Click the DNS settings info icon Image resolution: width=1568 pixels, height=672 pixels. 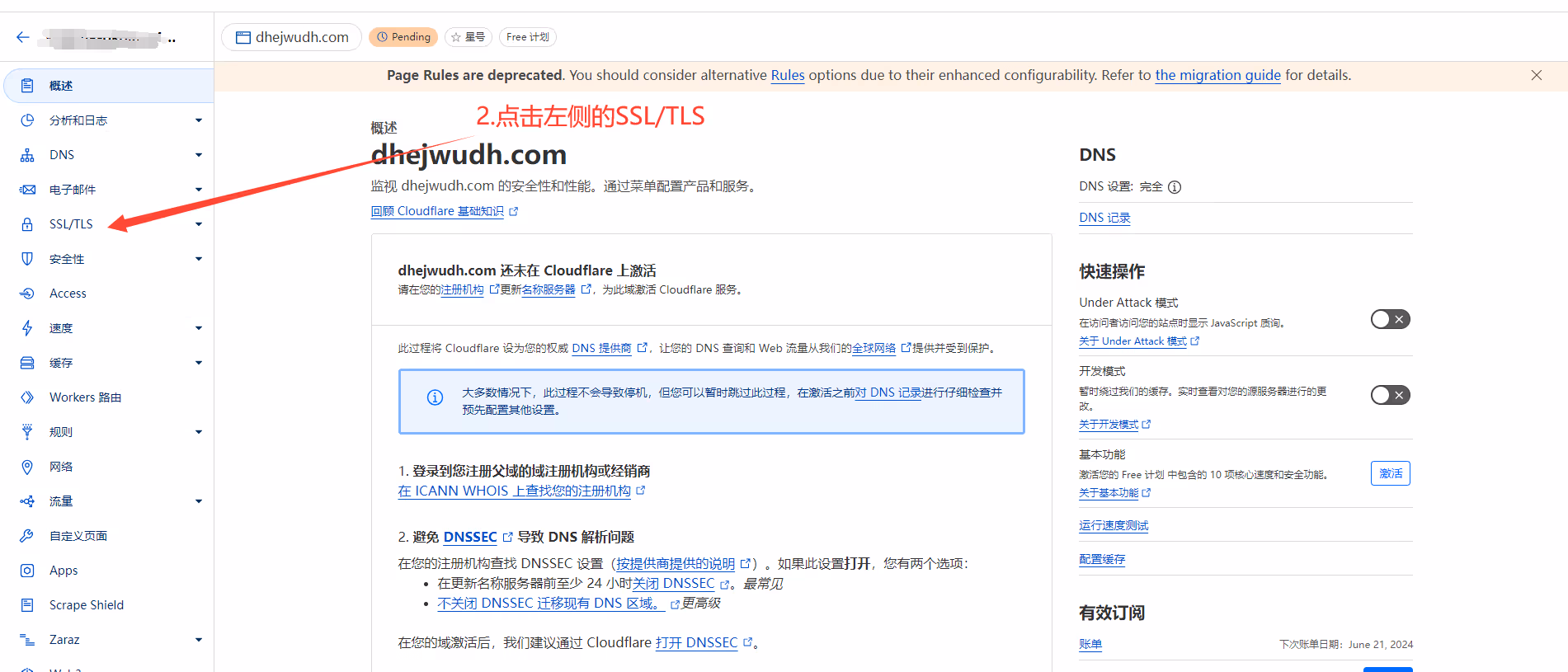click(1175, 187)
